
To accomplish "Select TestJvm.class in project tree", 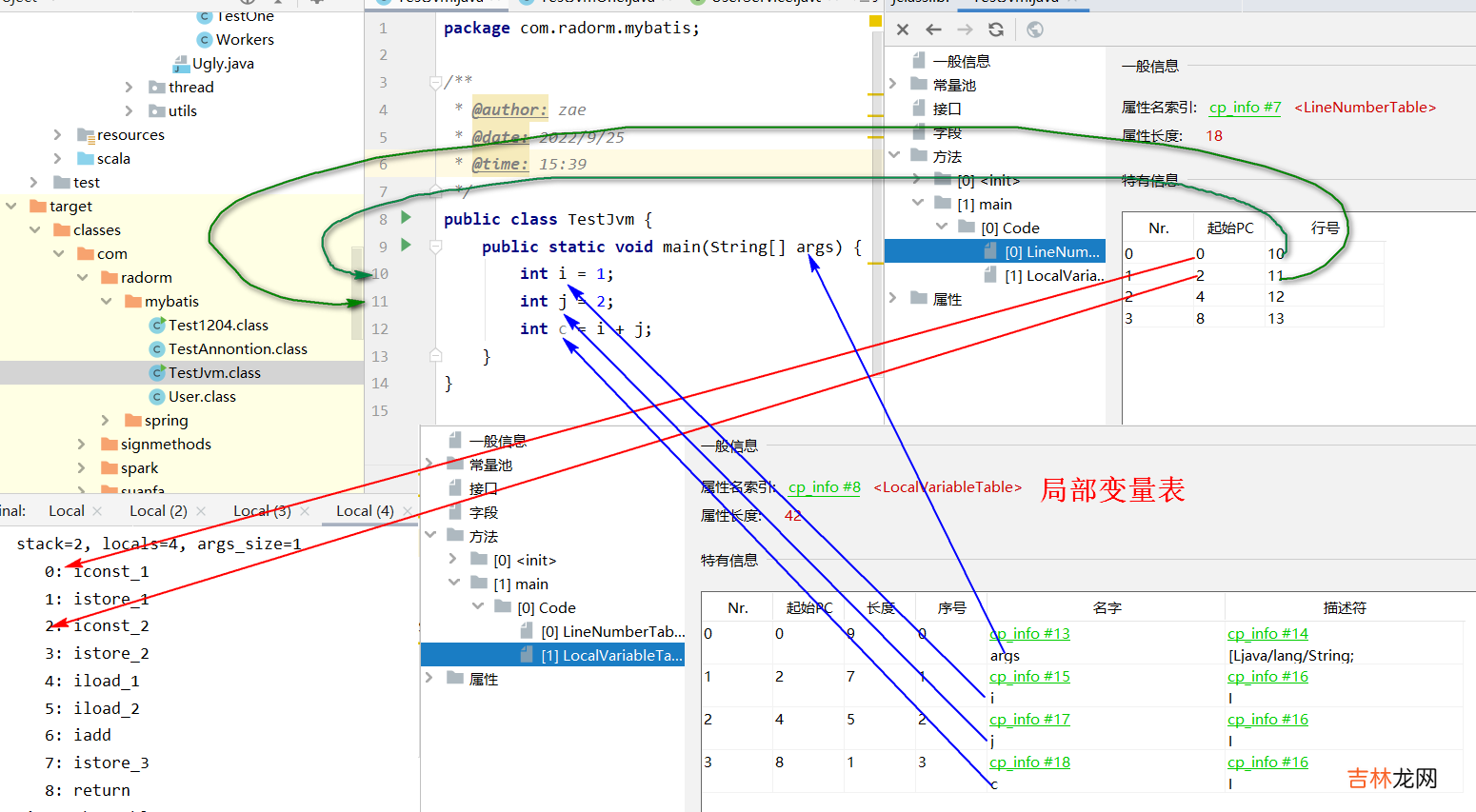I will 214,372.
